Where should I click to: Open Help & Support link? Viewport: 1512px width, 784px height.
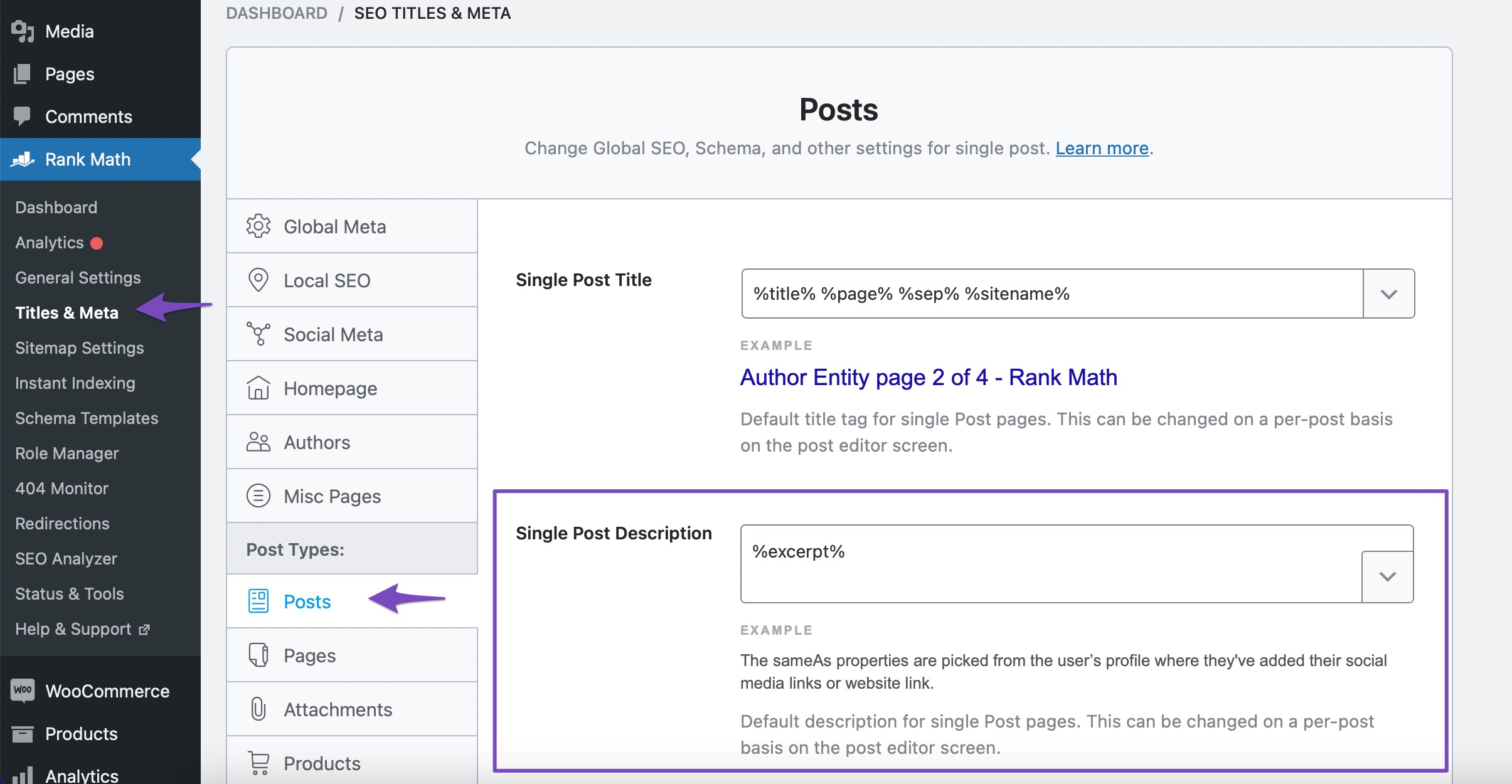82,629
